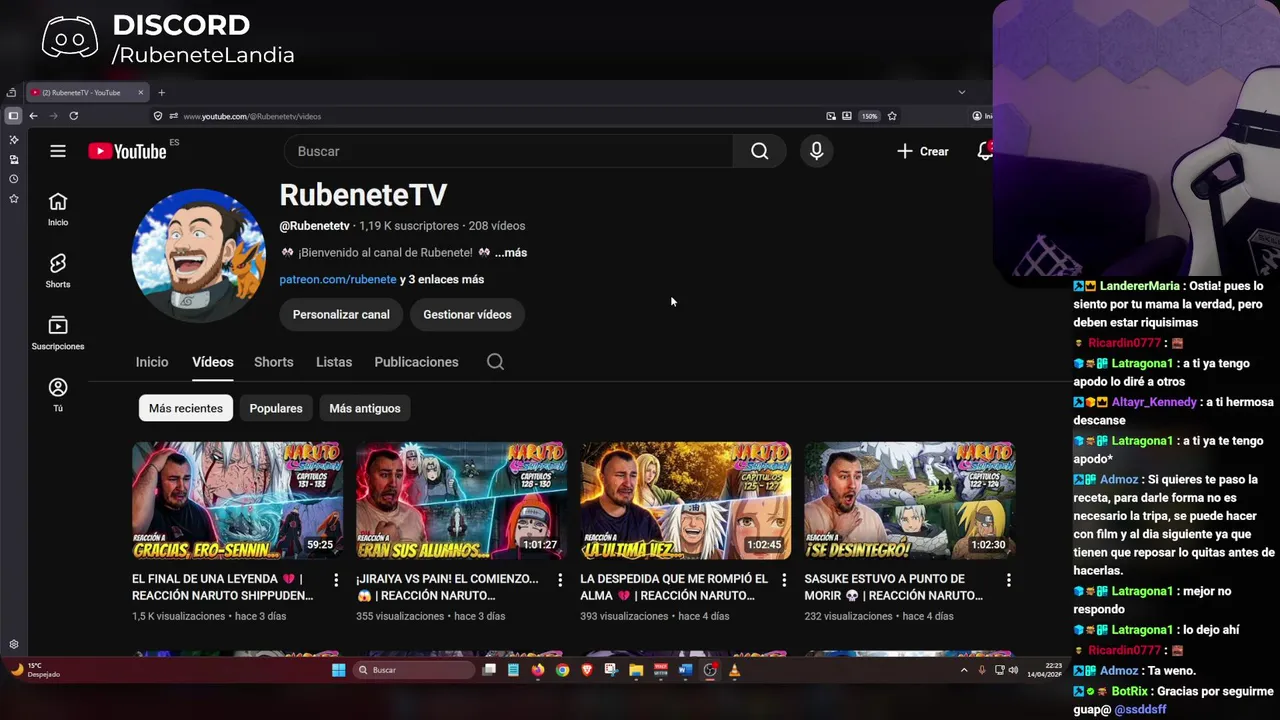The height and width of the screenshot is (720, 1280).
Task: Open a new browser tab
Action: tap(161, 93)
